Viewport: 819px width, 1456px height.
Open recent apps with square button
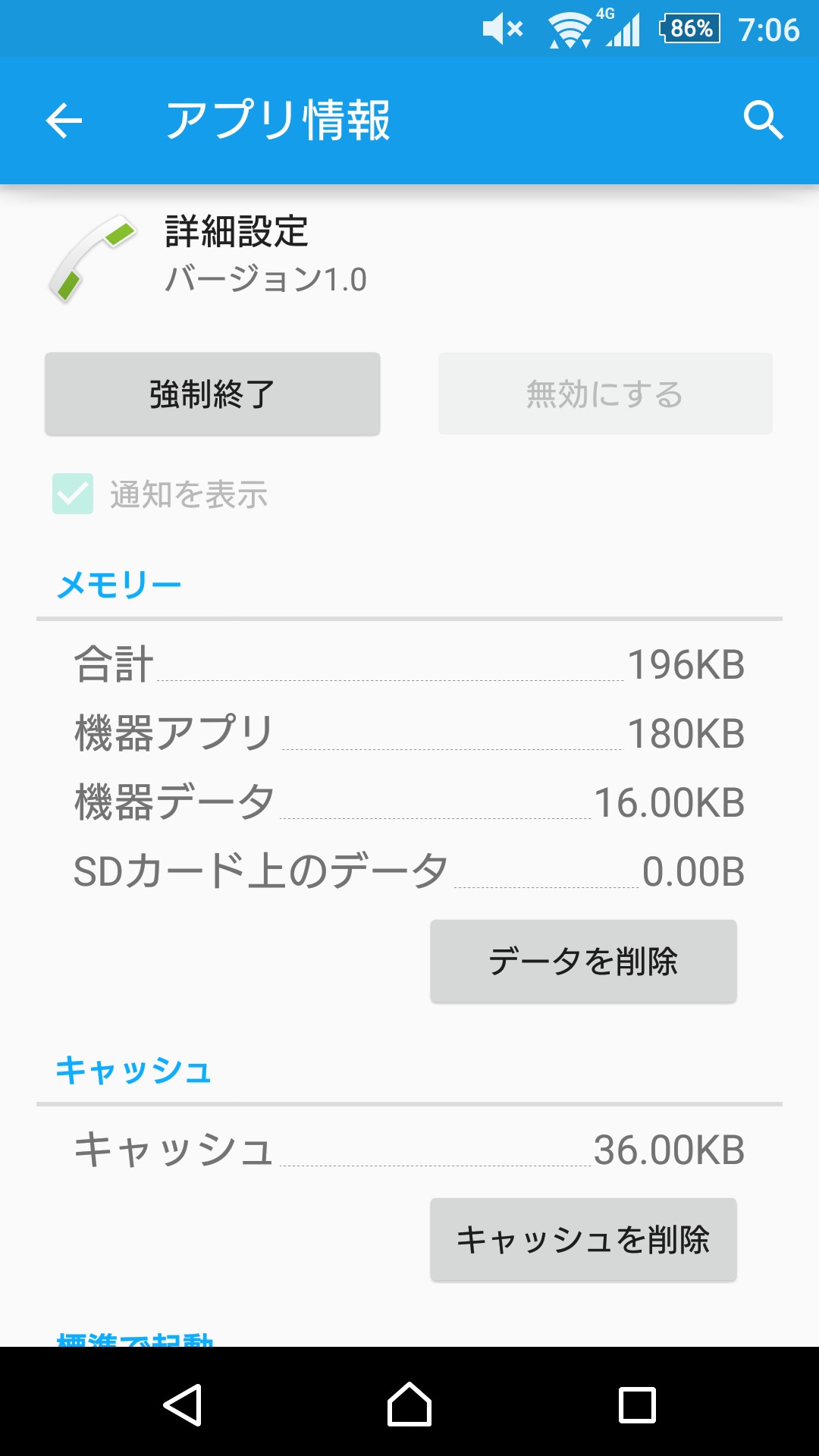(x=637, y=1405)
